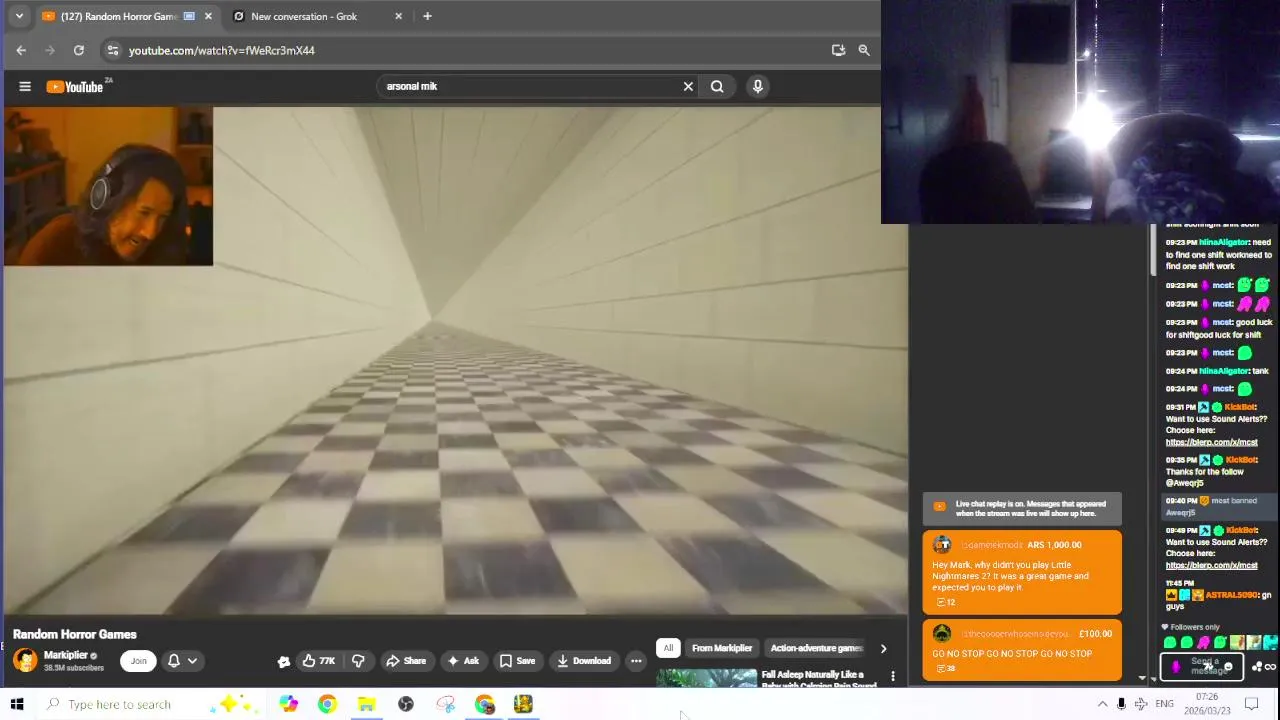This screenshot has height=720, width=1280.
Task: Open a new browser tab
Action: (427, 16)
